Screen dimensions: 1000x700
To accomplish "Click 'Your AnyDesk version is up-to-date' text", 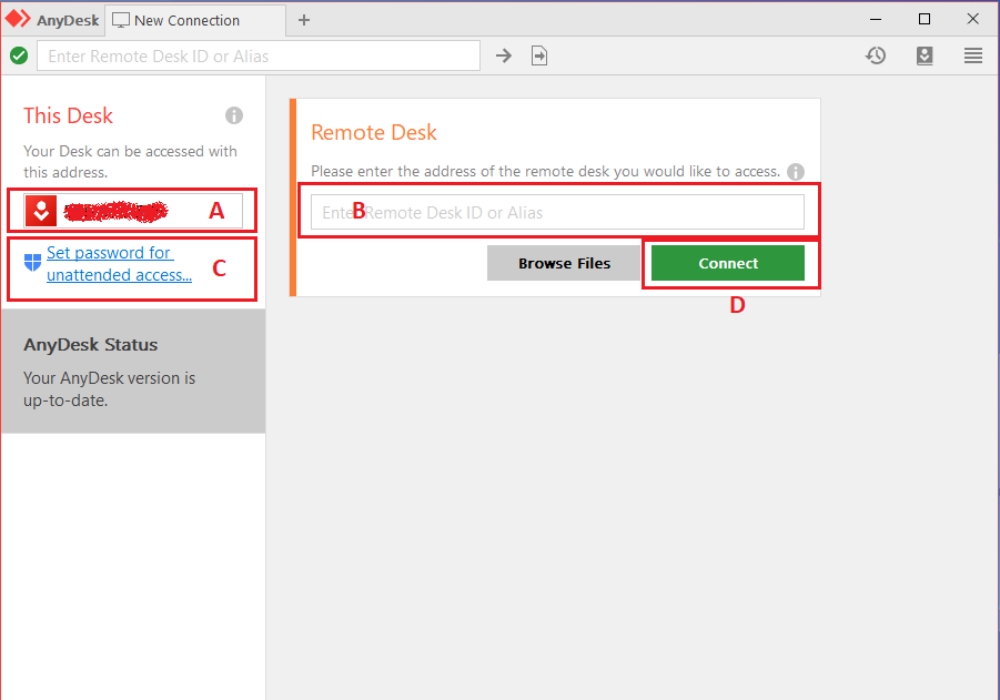I will coord(109,390).
